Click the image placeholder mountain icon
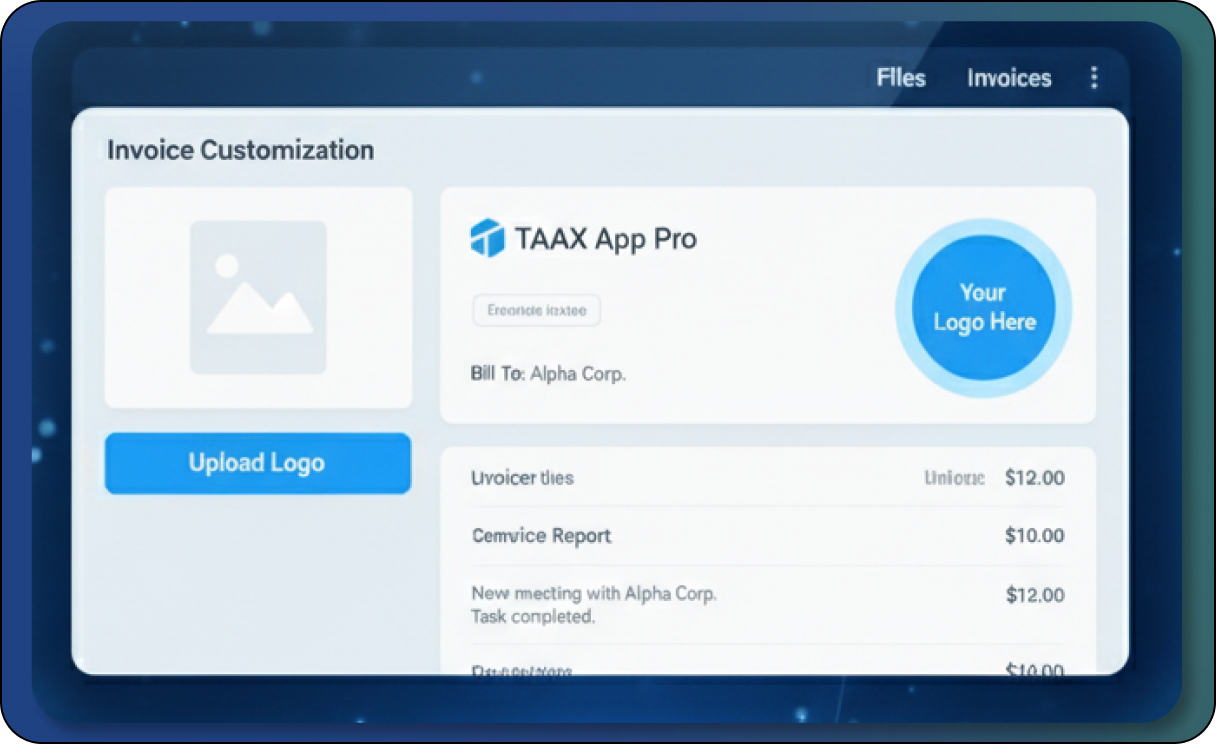This screenshot has width=1216, height=747. tap(258, 297)
